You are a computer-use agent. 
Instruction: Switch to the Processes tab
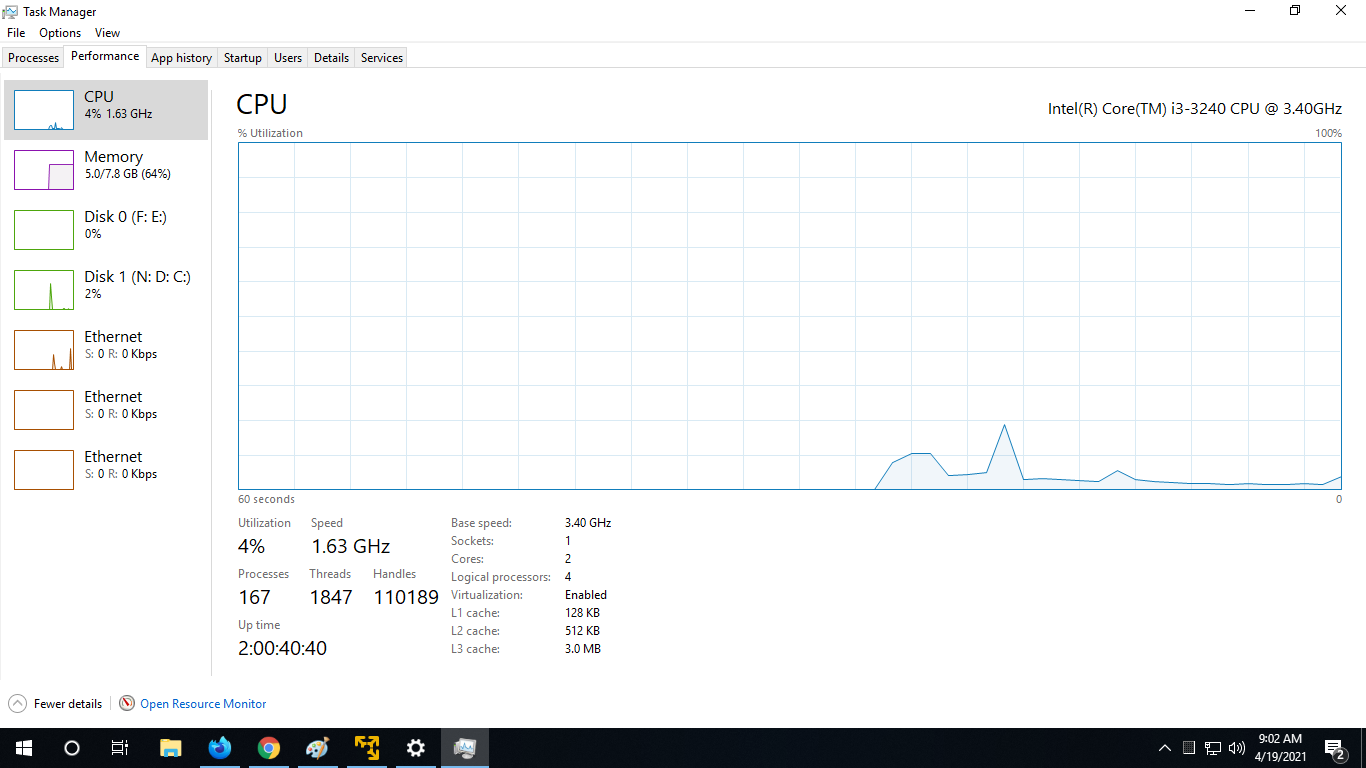(x=34, y=58)
